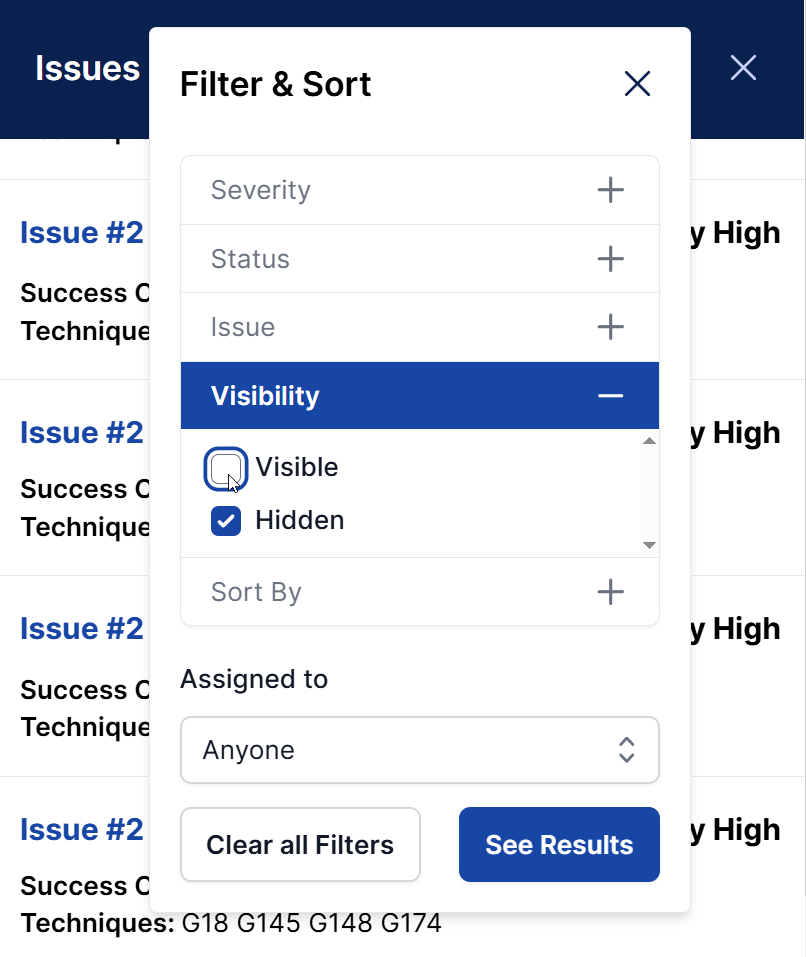This screenshot has width=806, height=957.
Task: Click the down arrow on visibility list scrollbar
Action: tap(650, 545)
